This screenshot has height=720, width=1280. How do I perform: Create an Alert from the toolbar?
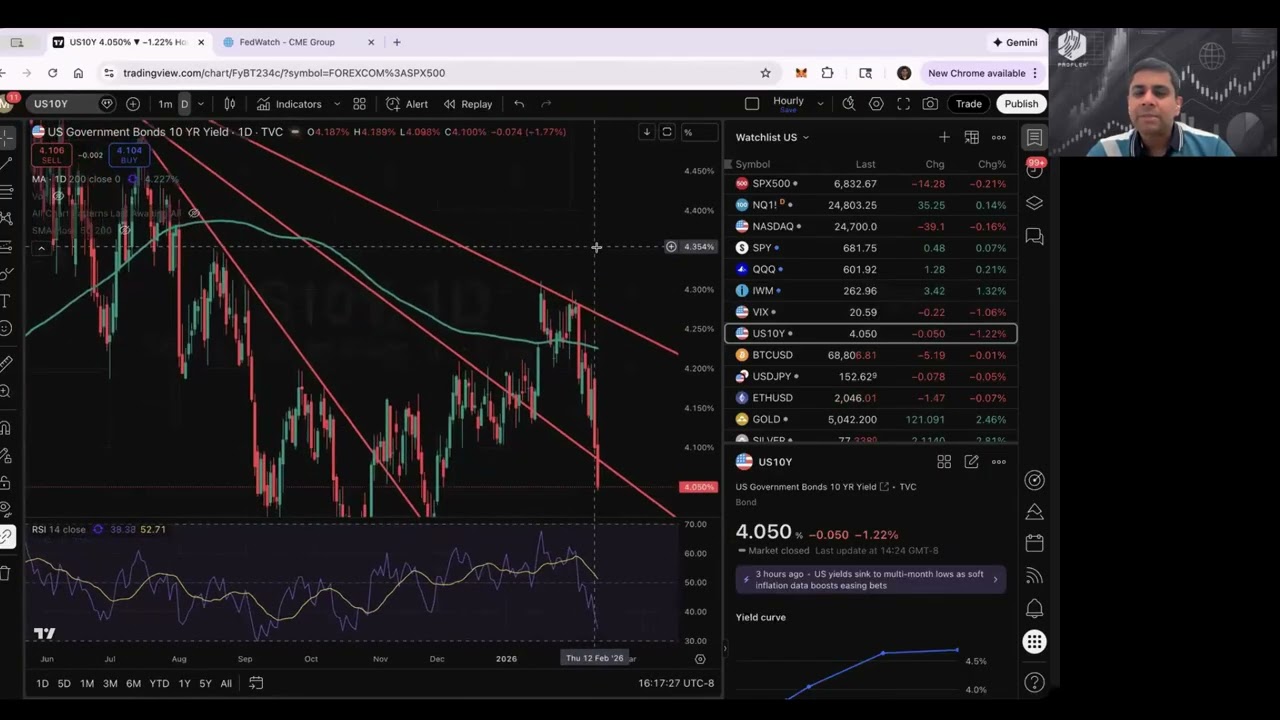407,104
